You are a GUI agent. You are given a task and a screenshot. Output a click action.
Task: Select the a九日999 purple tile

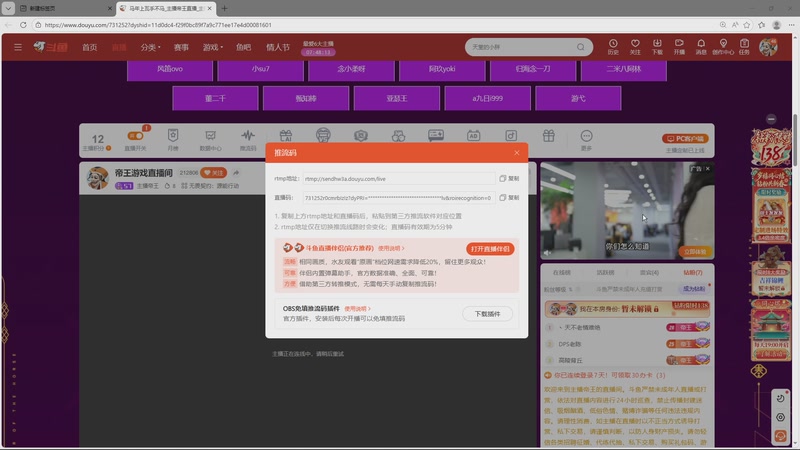pyautogui.click(x=487, y=98)
